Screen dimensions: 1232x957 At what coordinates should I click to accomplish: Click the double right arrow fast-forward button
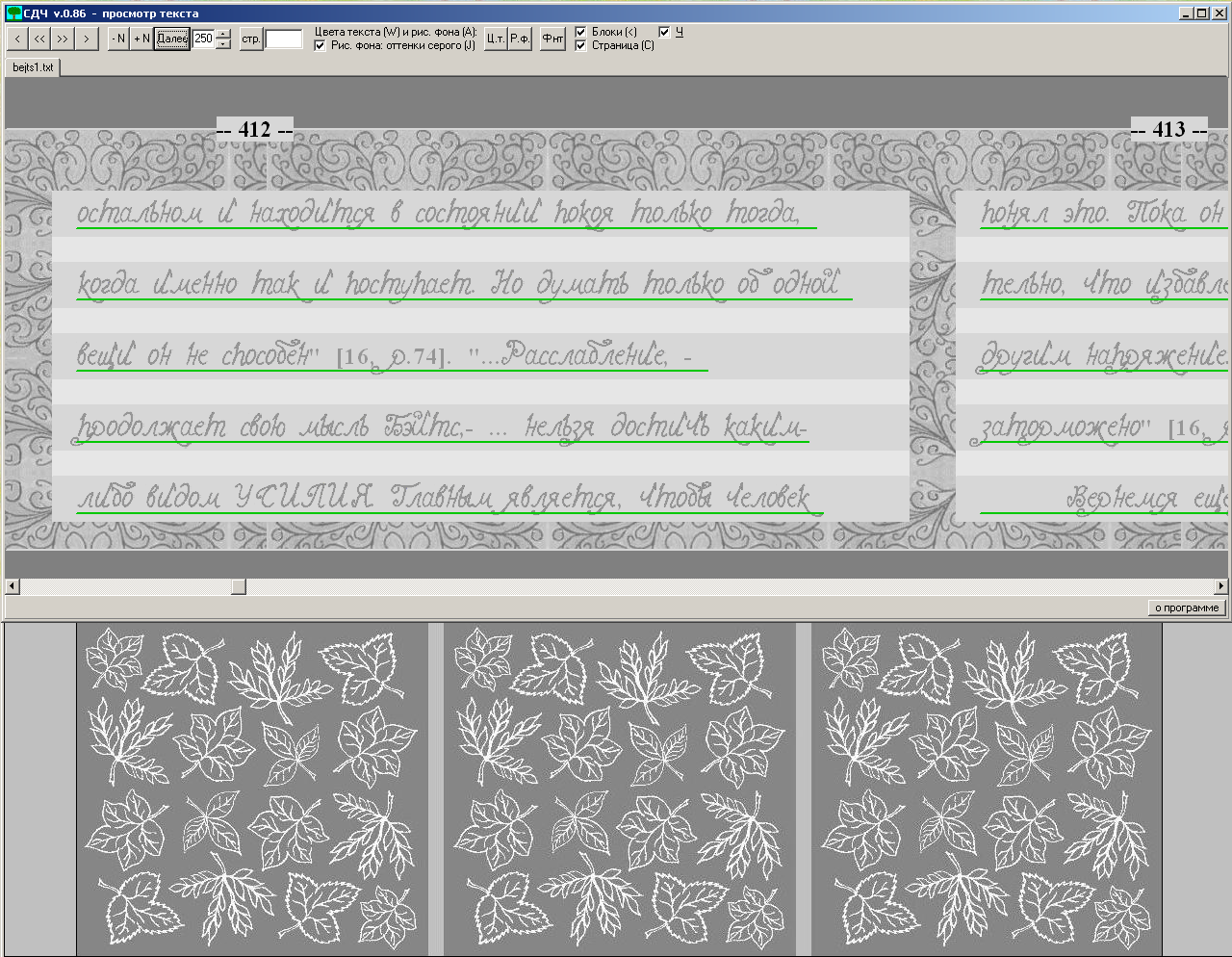point(63,39)
